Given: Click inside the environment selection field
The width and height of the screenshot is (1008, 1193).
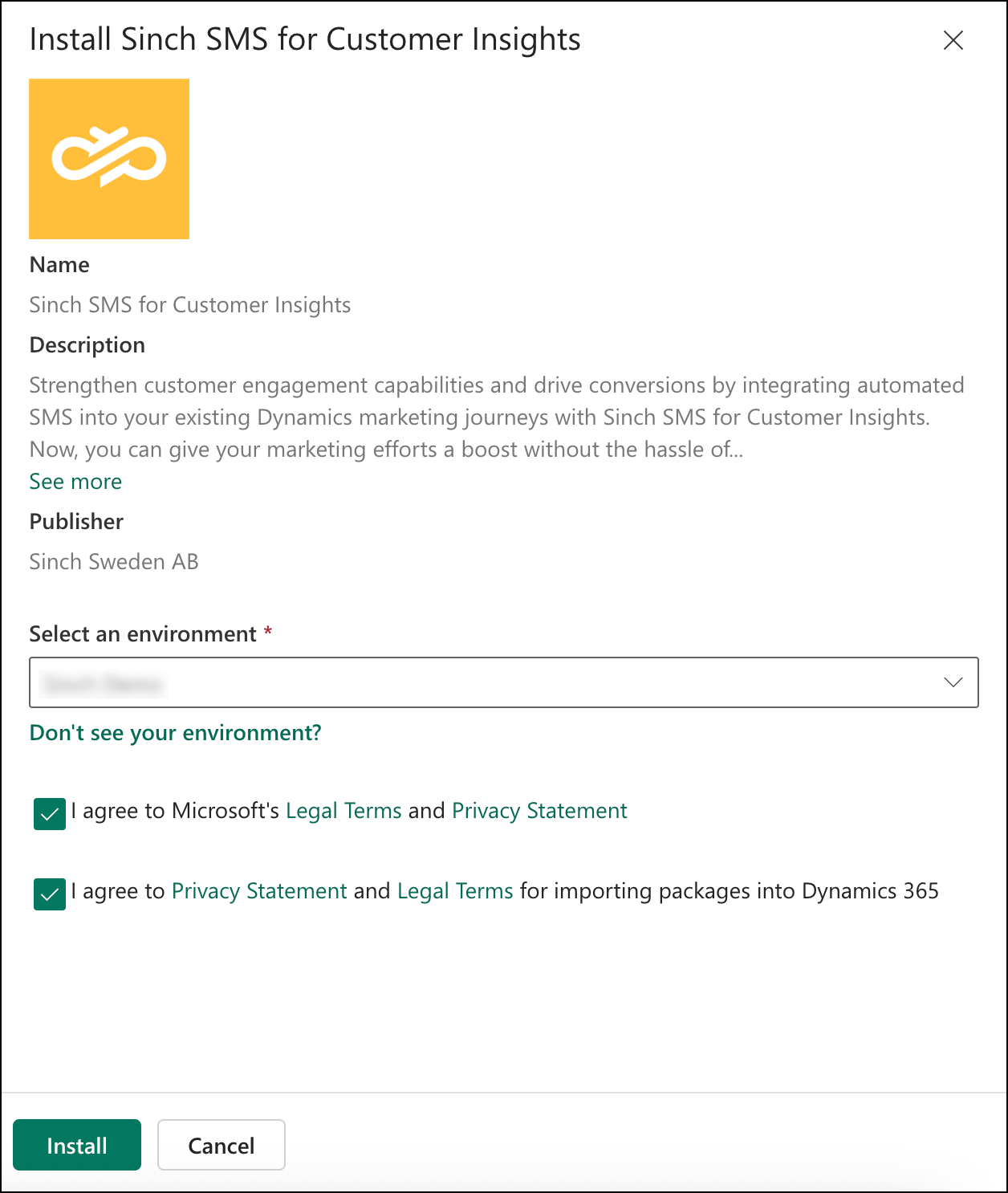Looking at the screenshot, I should click(401, 682).
